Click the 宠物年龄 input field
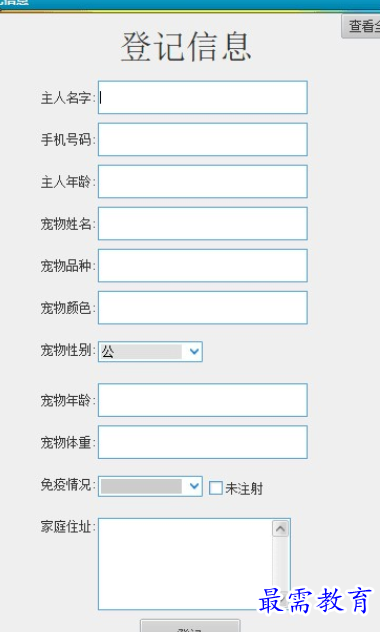This screenshot has width=380, height=632. click(x=203, y=400)
